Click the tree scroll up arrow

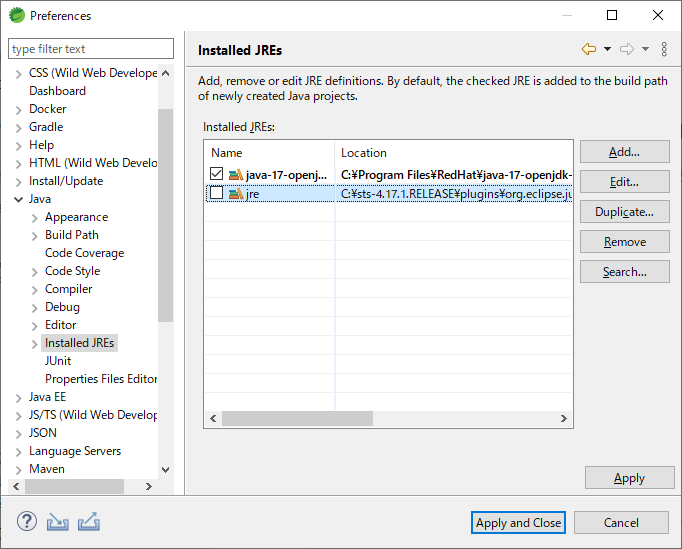[165, 73]
